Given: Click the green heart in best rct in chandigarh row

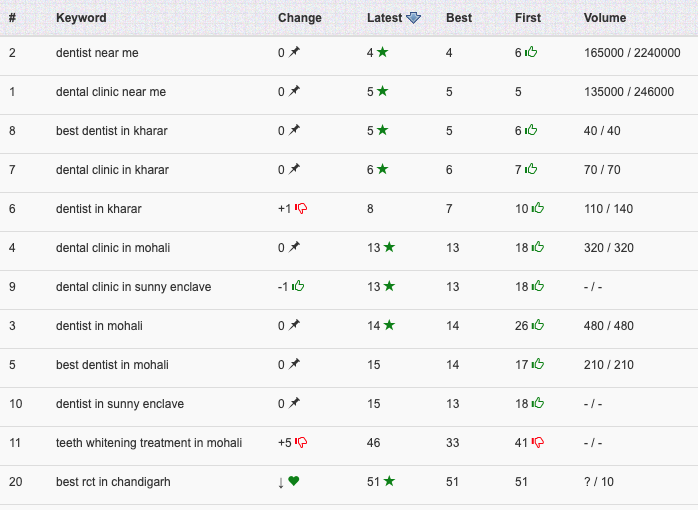Looking at the screenshot, I should (293, 481).
